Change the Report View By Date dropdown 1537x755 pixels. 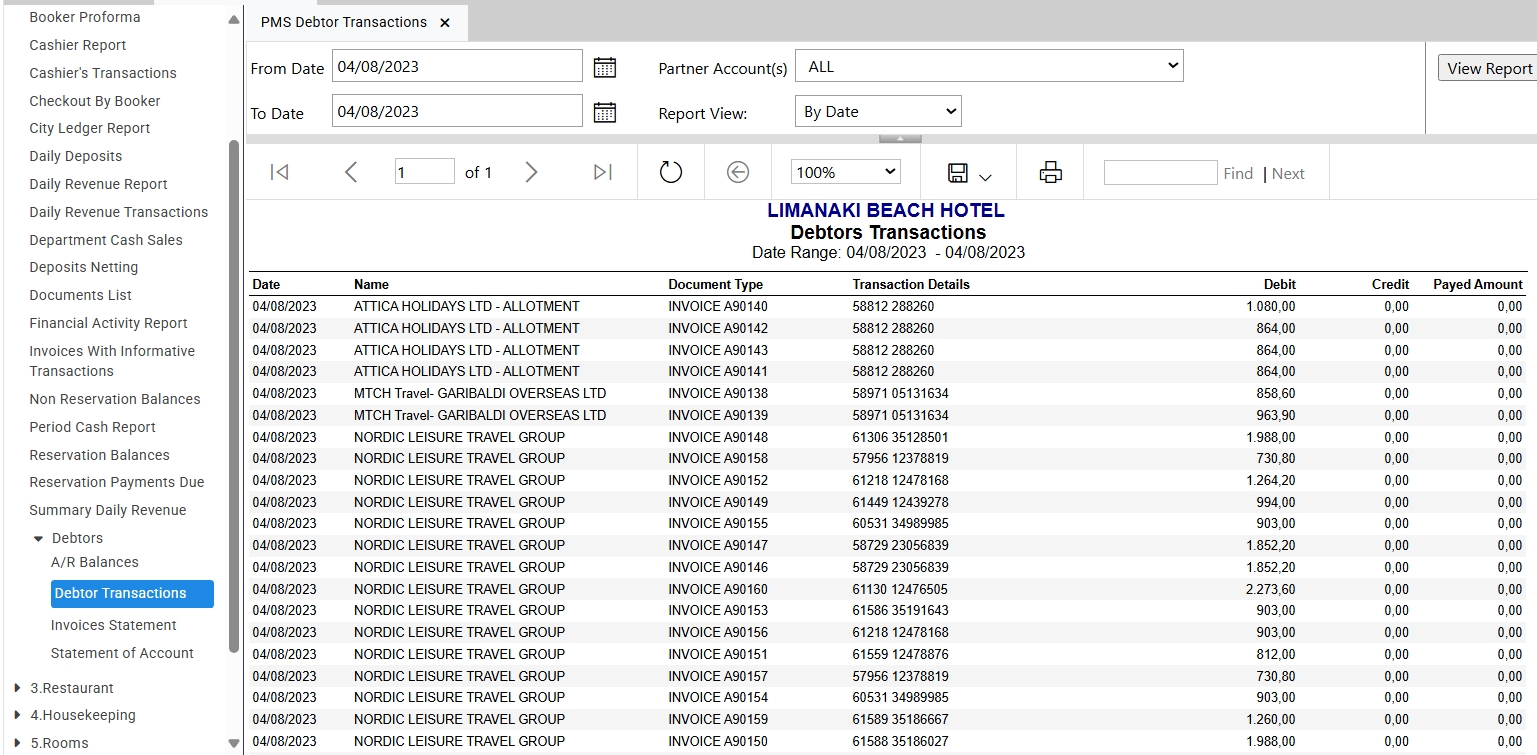(x=878, y=112)
